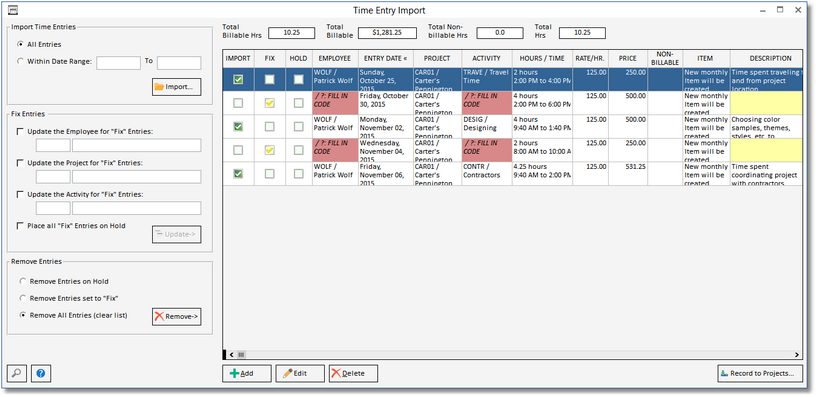Viewport: 816px width, 397px height.
Task: Click the TRAVE / Travel Time cell
Action: point(487,80)
